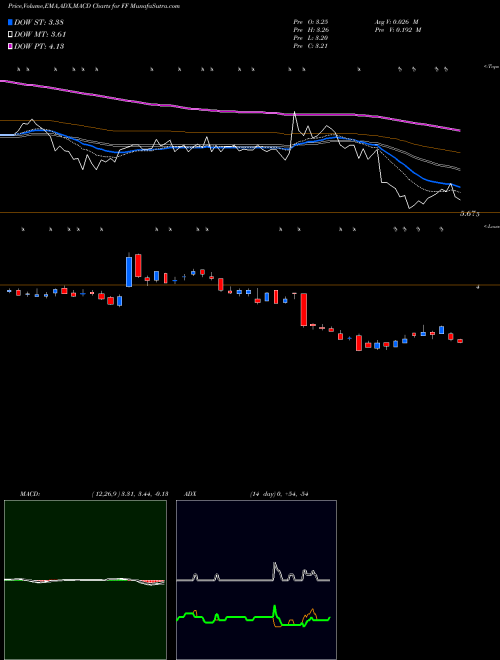Click the white DOW MT legend swatch
Viewport: 500px width, 660px height.
point(10,35)
